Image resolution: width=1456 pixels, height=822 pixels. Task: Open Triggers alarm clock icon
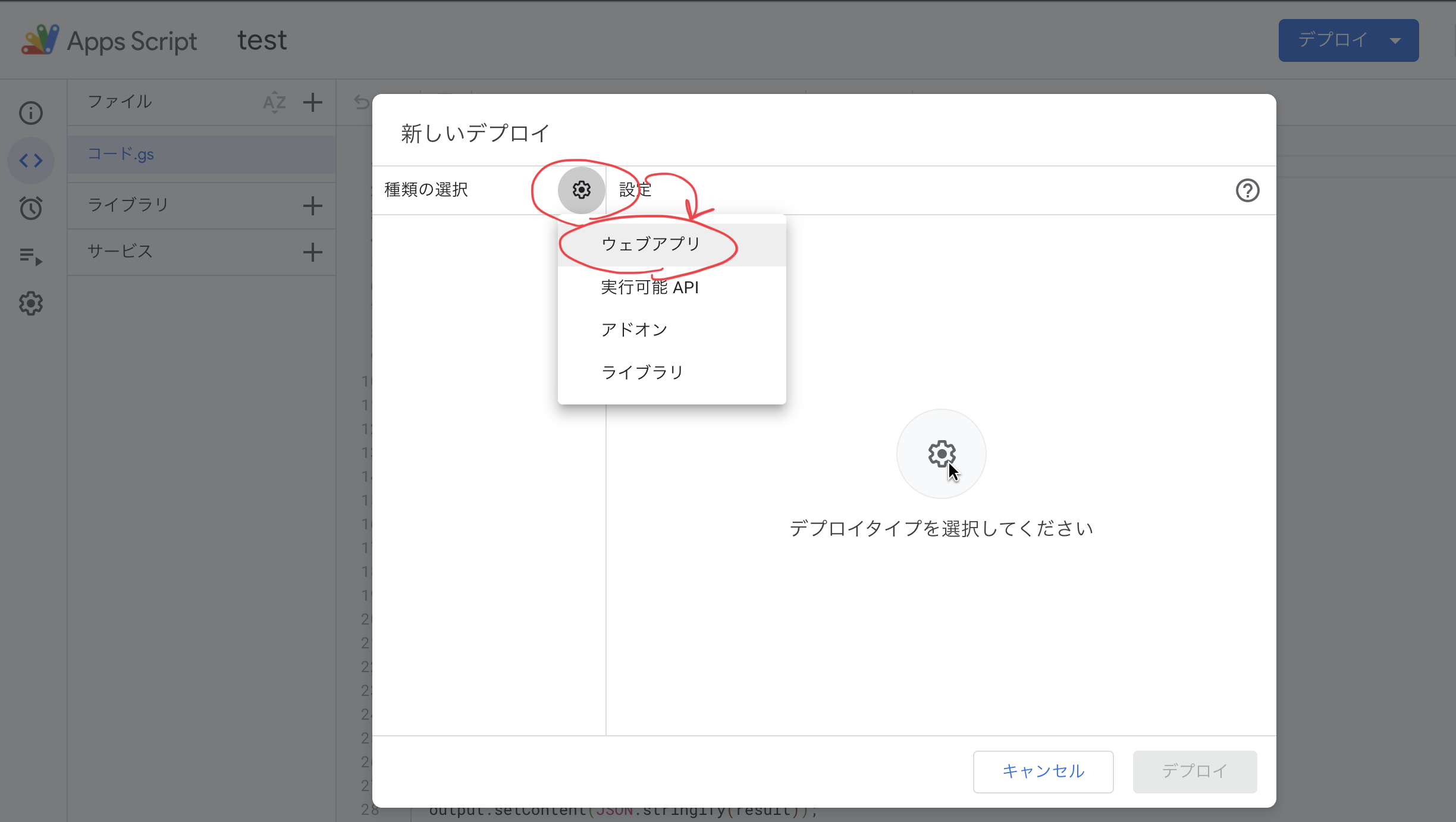(x=31, y=208)
